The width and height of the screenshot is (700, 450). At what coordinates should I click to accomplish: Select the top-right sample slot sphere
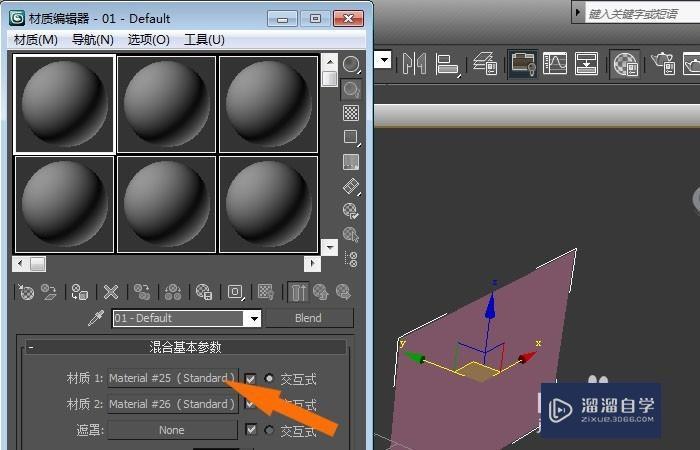268,104
